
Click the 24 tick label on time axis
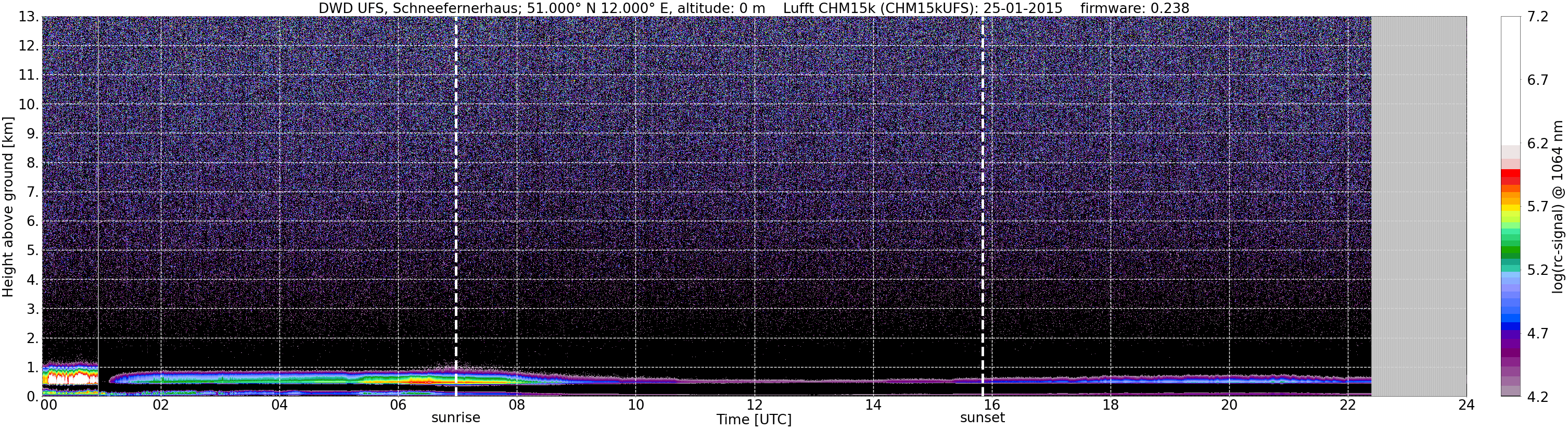click(x=1467, y=405)
